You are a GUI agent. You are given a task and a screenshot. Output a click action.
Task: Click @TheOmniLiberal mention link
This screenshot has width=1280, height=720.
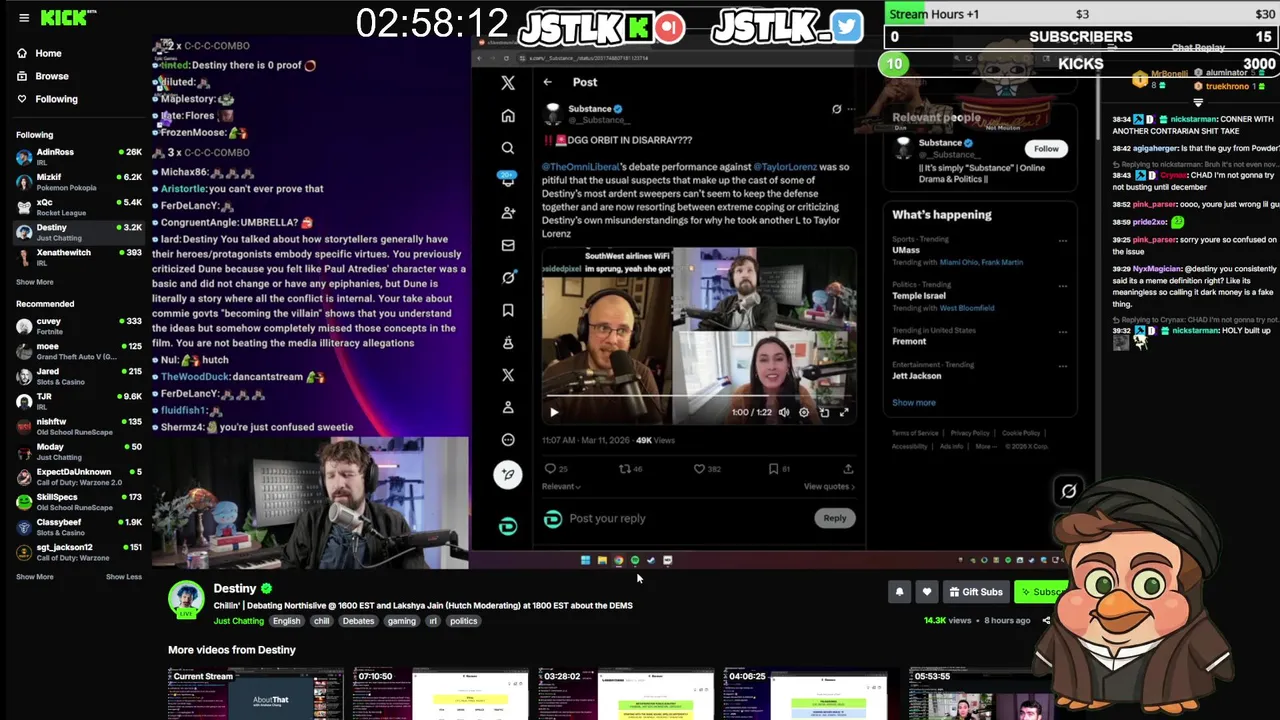click(x=579, y=167)
